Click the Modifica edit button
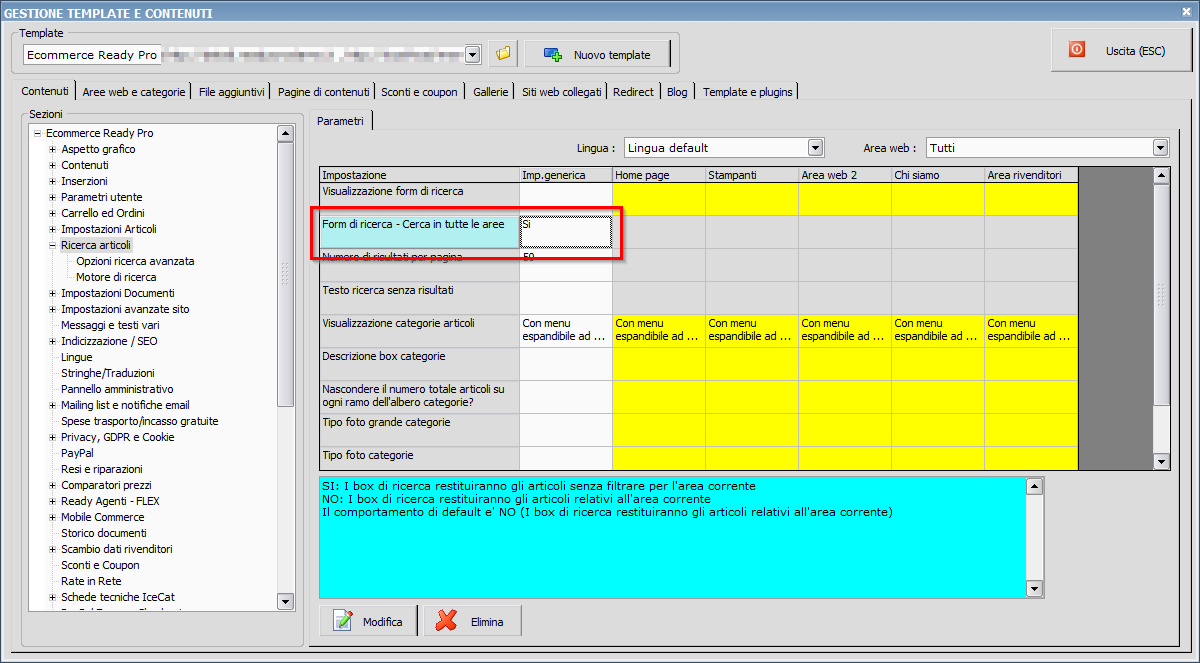The image size is (1200, 663). pos(369,621)
